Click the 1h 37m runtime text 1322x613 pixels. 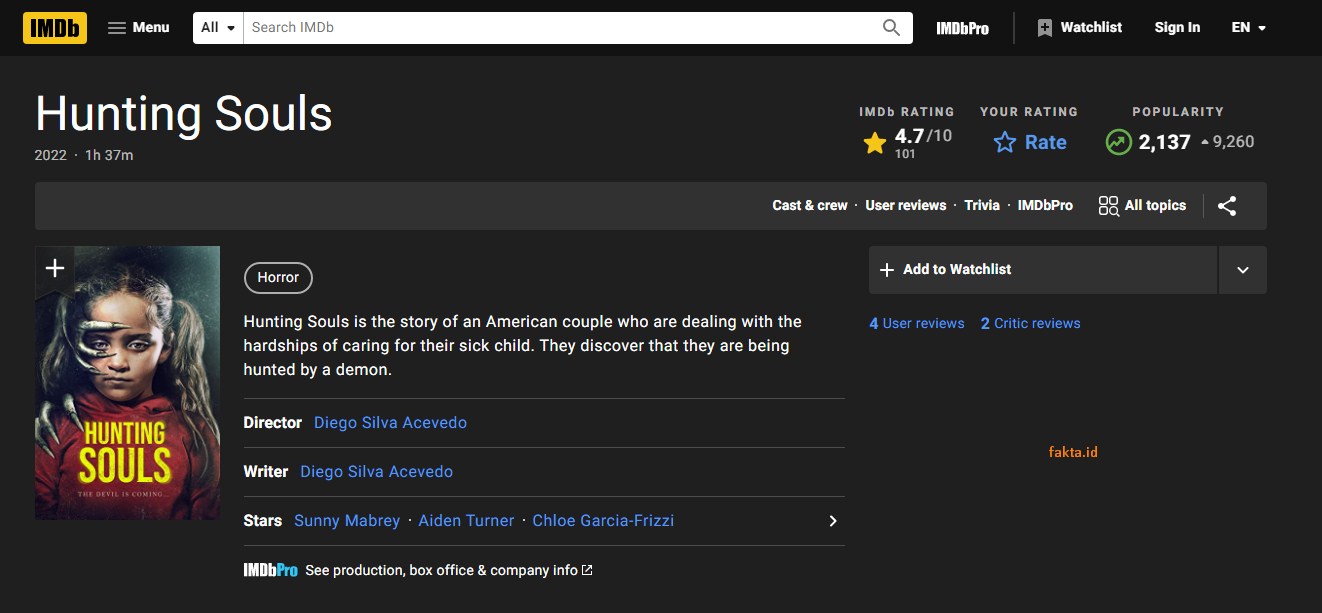[109, 155]
